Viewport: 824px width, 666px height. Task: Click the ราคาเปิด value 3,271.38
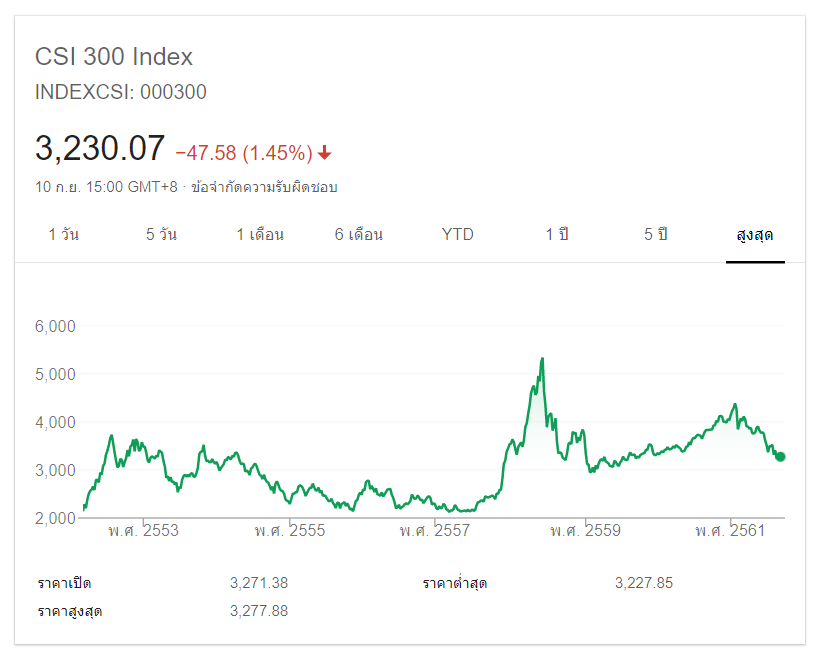(x=259, y=583)
